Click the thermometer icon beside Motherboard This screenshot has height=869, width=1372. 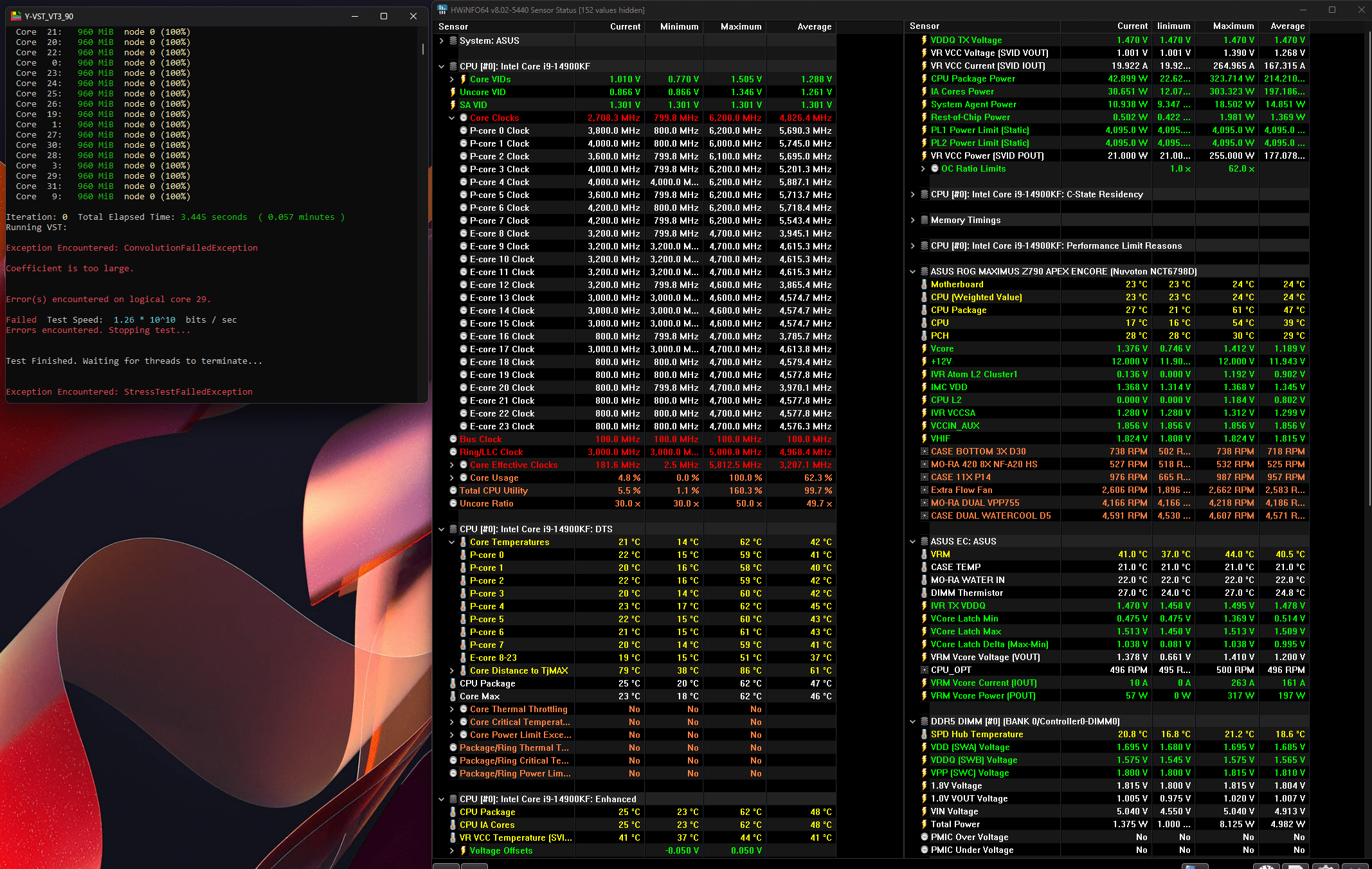tap(924, 284)
